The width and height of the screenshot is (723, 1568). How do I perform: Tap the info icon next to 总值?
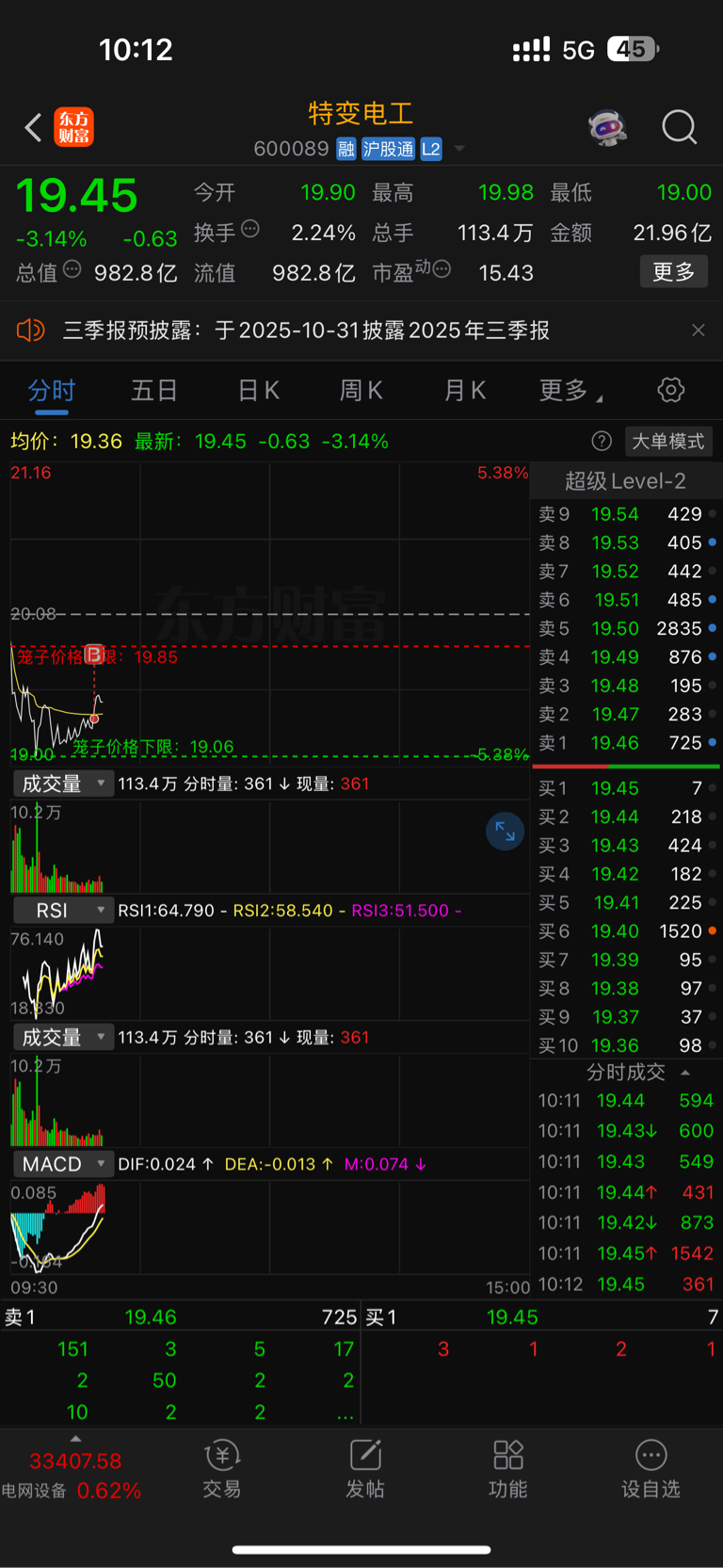72,270
